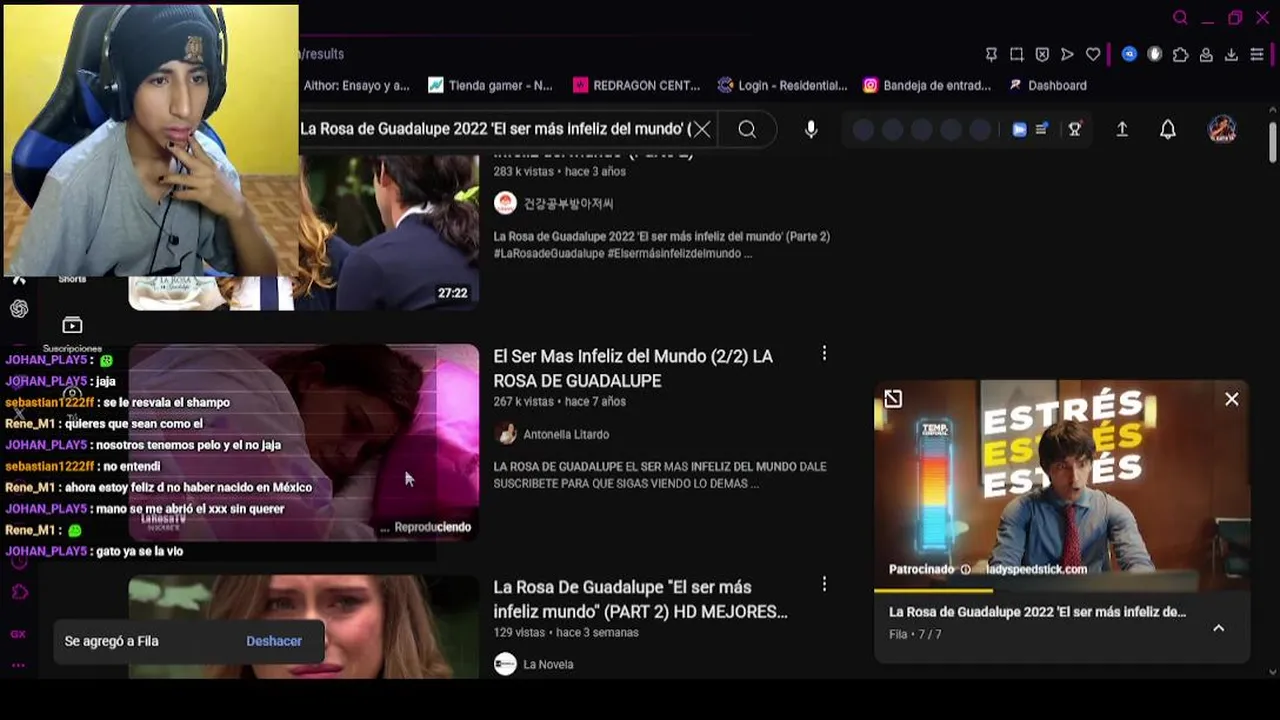This screenshot has height=720, width=1280.
Task: Open the extensions puzzle piece menu
Action: [x=1181, y=54]
